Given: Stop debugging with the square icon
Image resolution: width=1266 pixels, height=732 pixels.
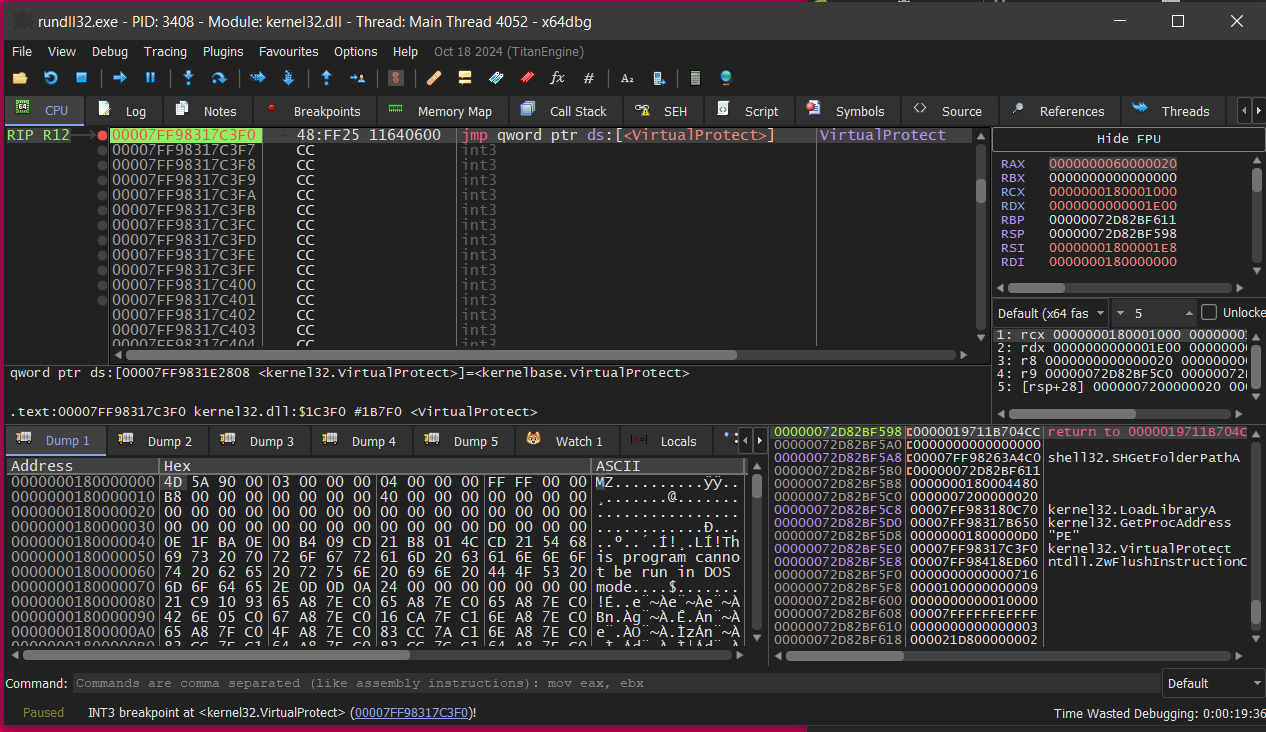Looking at the screenshot, I should (x=82, y=78).
